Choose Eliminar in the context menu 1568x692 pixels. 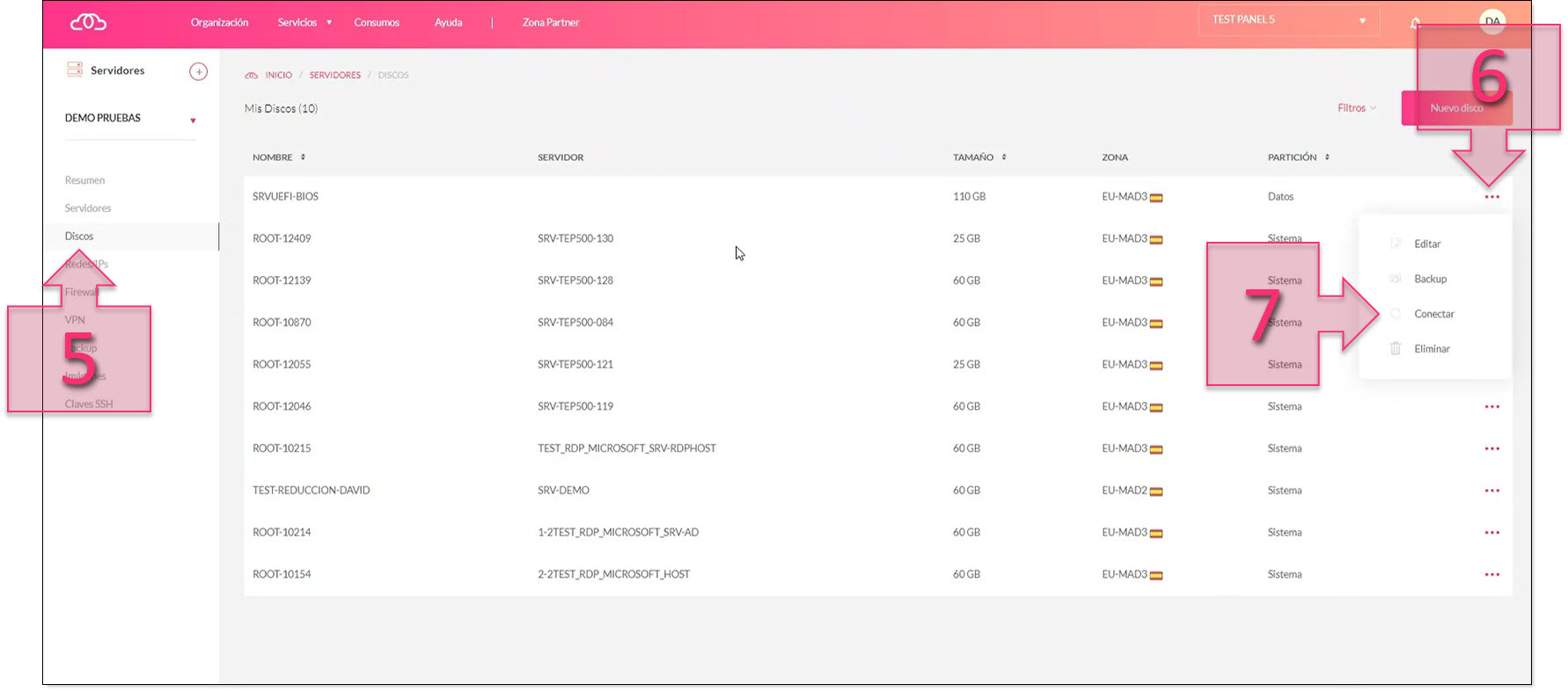1431,349
